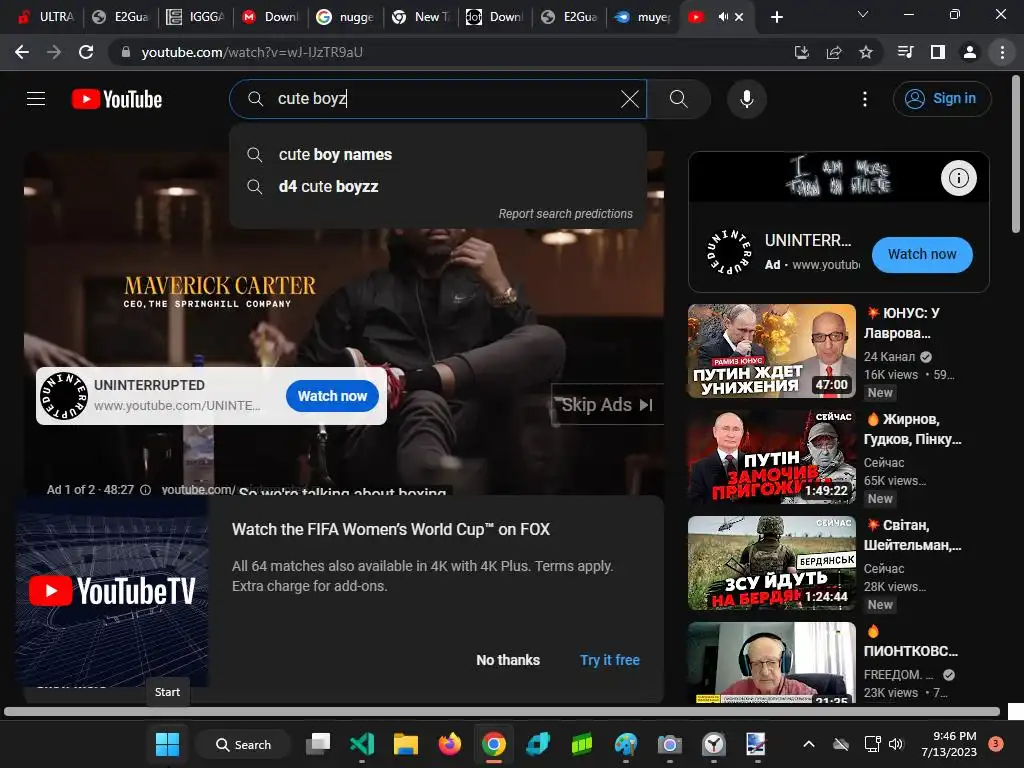Open the taskbar Search box
The image size is (1024, 768).
pyautogui.click(x=244, y=745)
